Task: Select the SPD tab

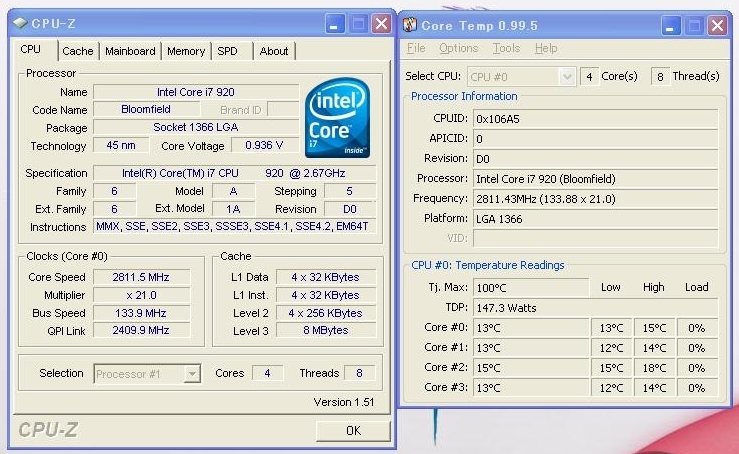Action: pyautogui.click(x=232, y=51)
